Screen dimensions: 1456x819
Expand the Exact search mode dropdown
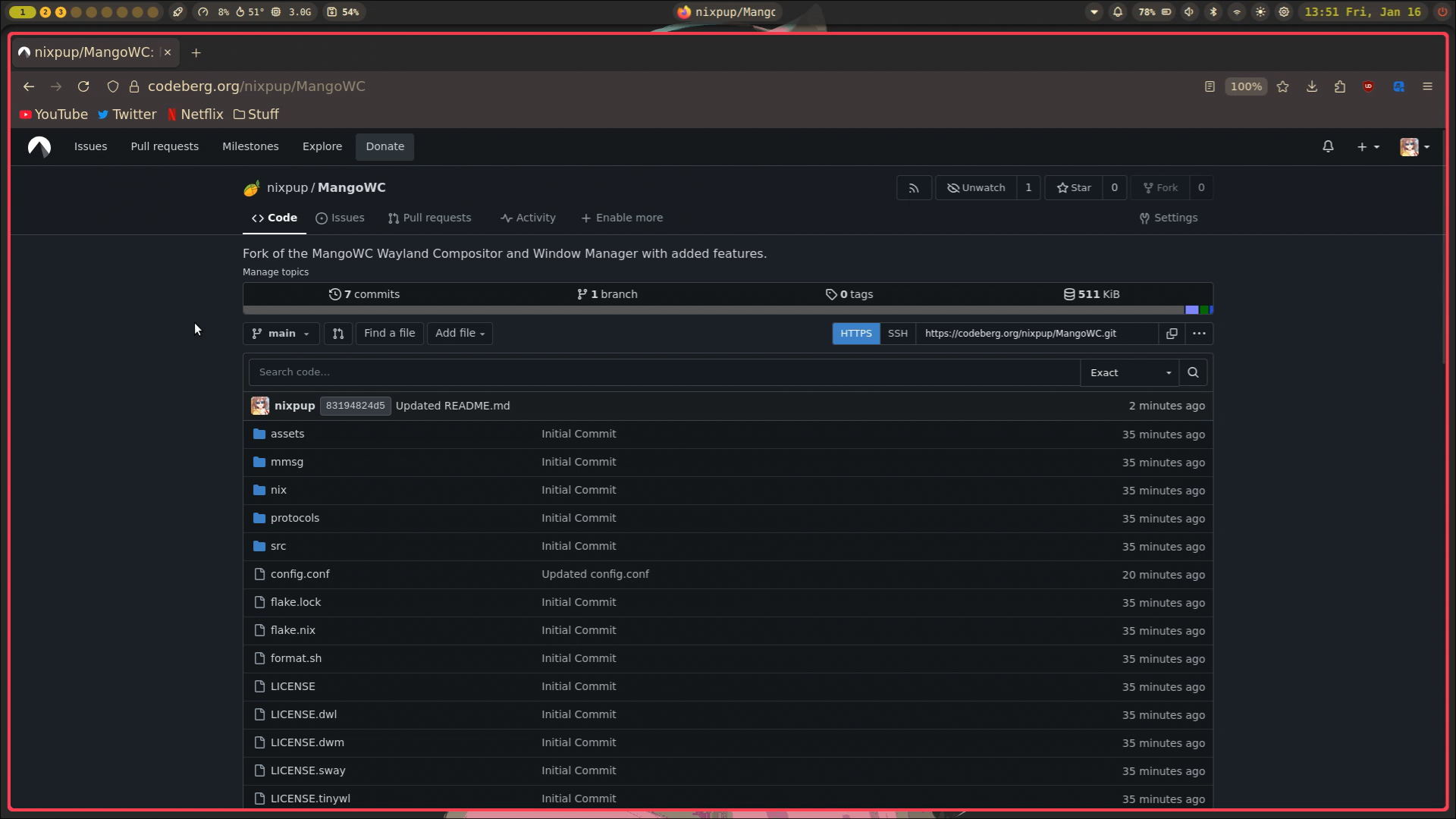tap(1130, 372)
